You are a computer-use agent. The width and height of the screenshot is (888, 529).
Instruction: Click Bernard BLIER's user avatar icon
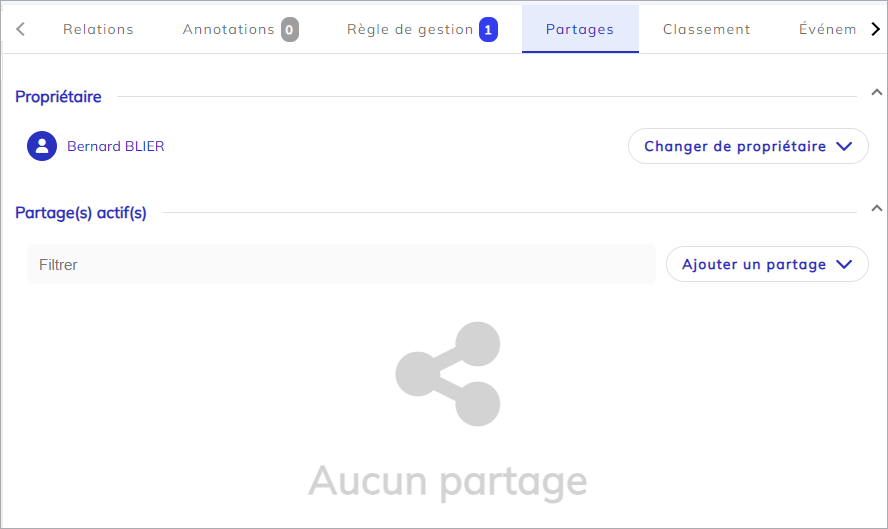[42, 146]
